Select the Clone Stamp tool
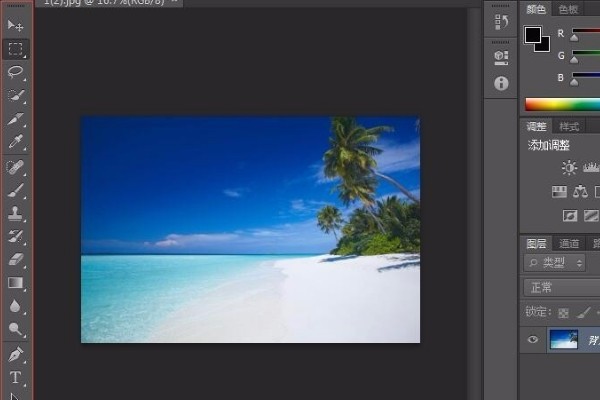The width and height of the screenshot is (600, 400). (x=15, y=214)
